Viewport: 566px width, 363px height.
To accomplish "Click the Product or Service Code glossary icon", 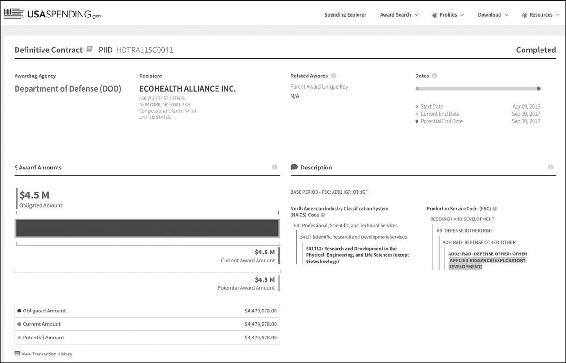I will tap(495, 209).
